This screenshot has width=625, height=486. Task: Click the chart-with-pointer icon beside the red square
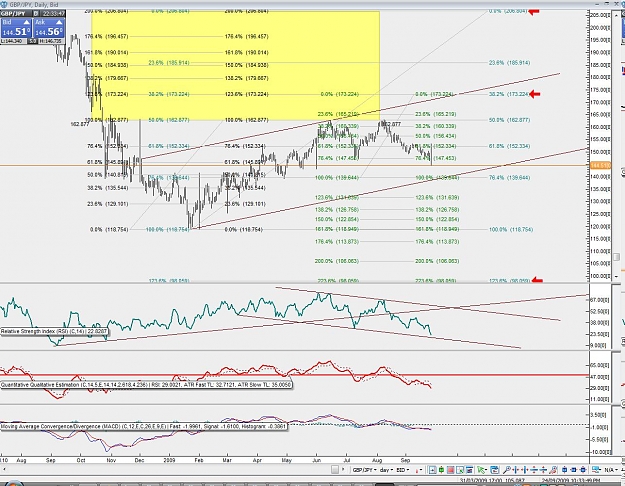(460, 470)
